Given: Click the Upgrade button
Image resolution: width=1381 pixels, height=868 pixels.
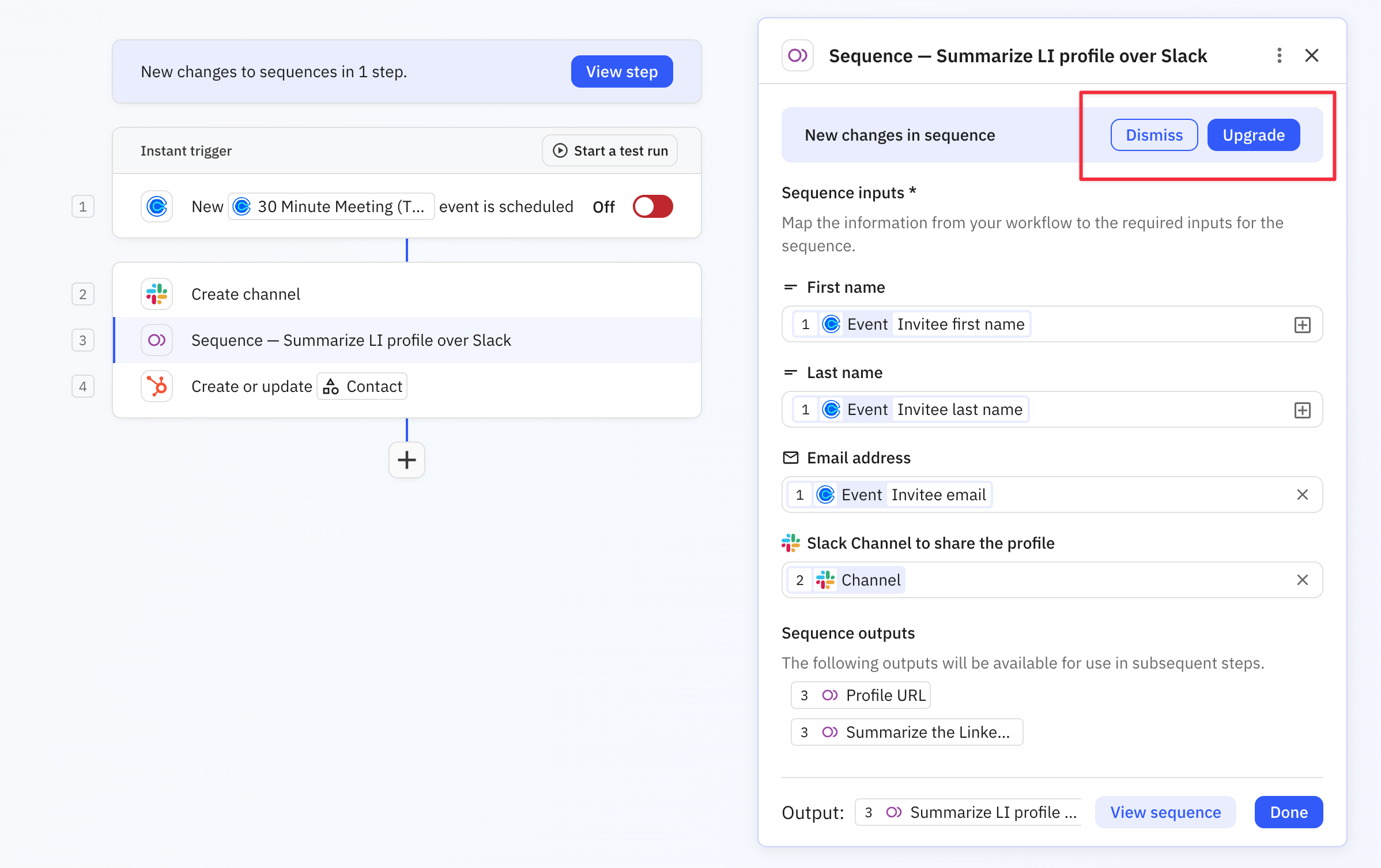Looking at the screenshot, I should click(x=1253, y=134).
